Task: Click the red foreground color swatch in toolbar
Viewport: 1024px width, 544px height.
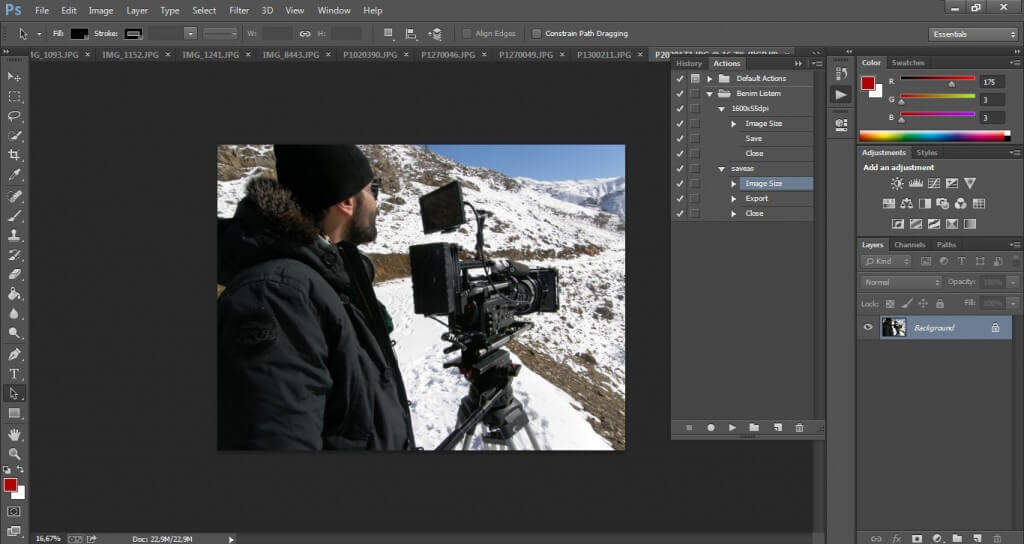Action: click(10, 485)
